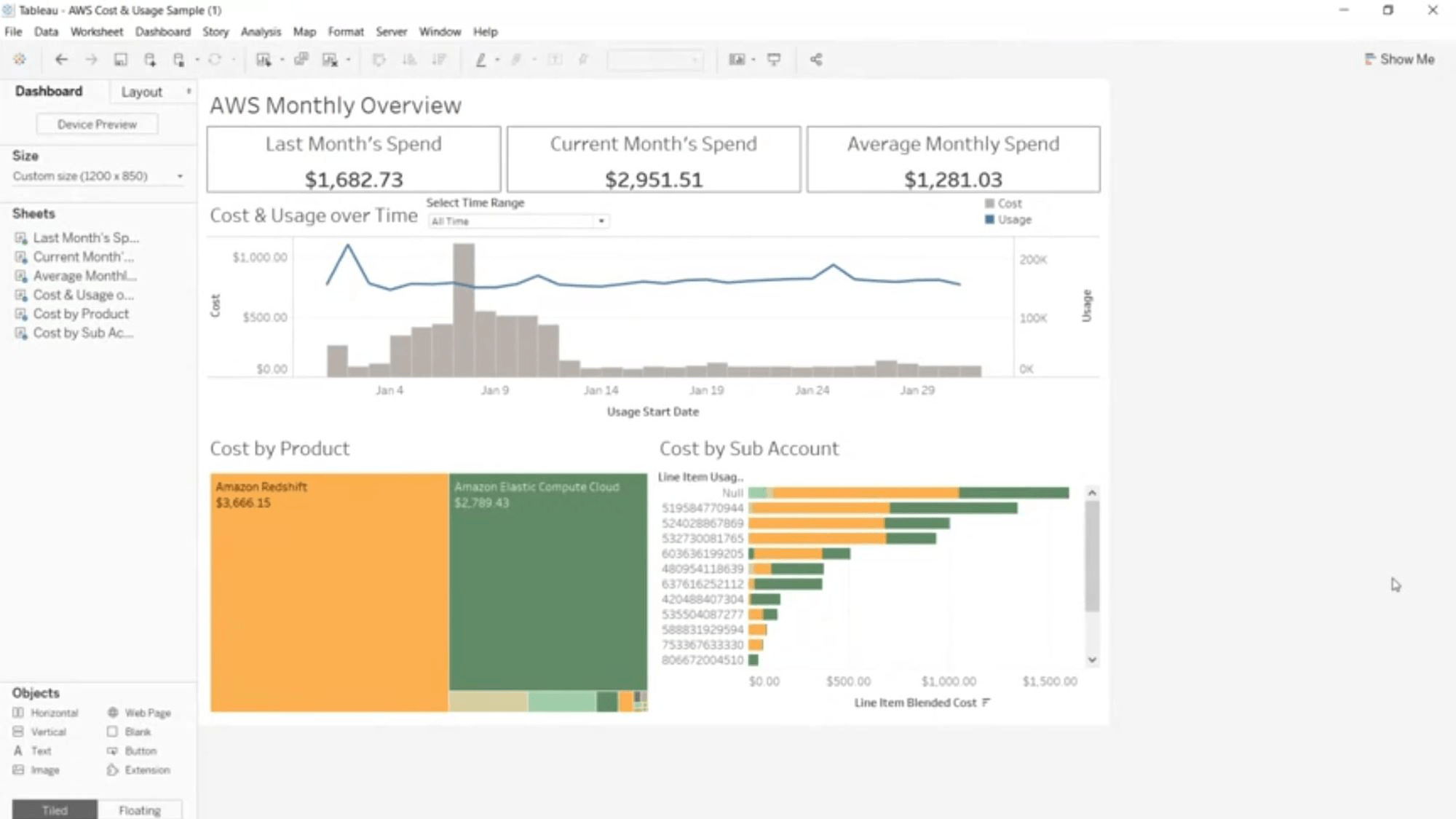This screenshot has width=1456, height=819.
Task: Open the Show/Hide Cards dropdown arrow
Action: click(x=753, y=60)
